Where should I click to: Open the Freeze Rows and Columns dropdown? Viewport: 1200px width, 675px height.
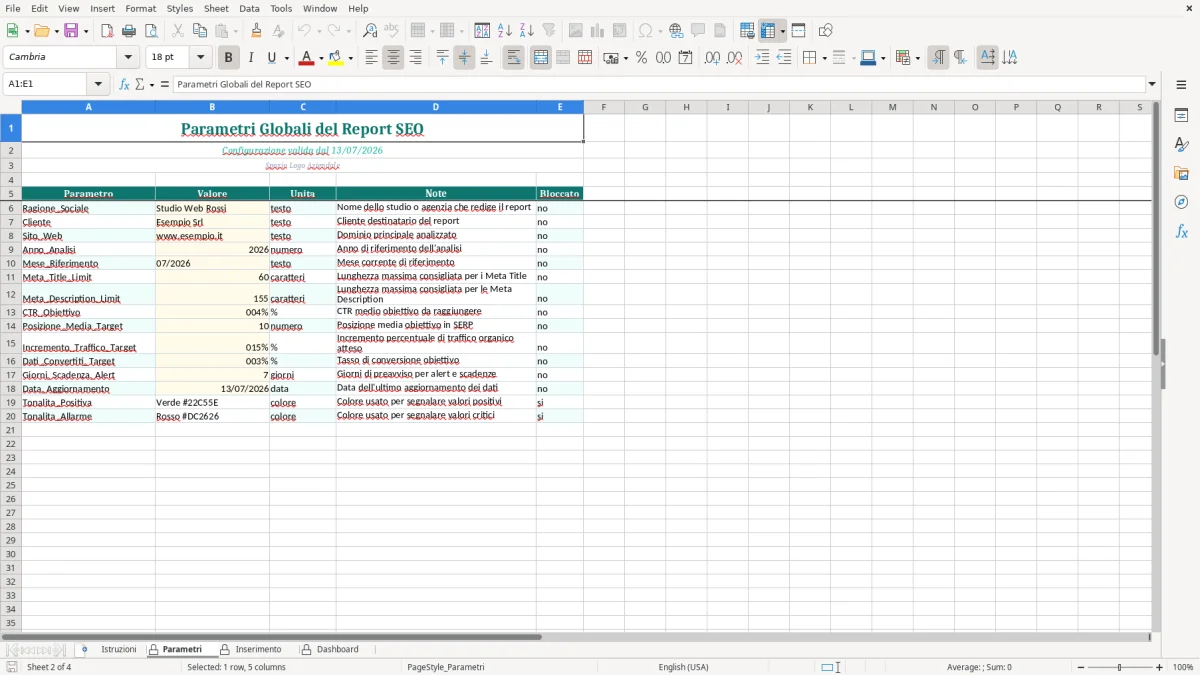pos(783,31)
